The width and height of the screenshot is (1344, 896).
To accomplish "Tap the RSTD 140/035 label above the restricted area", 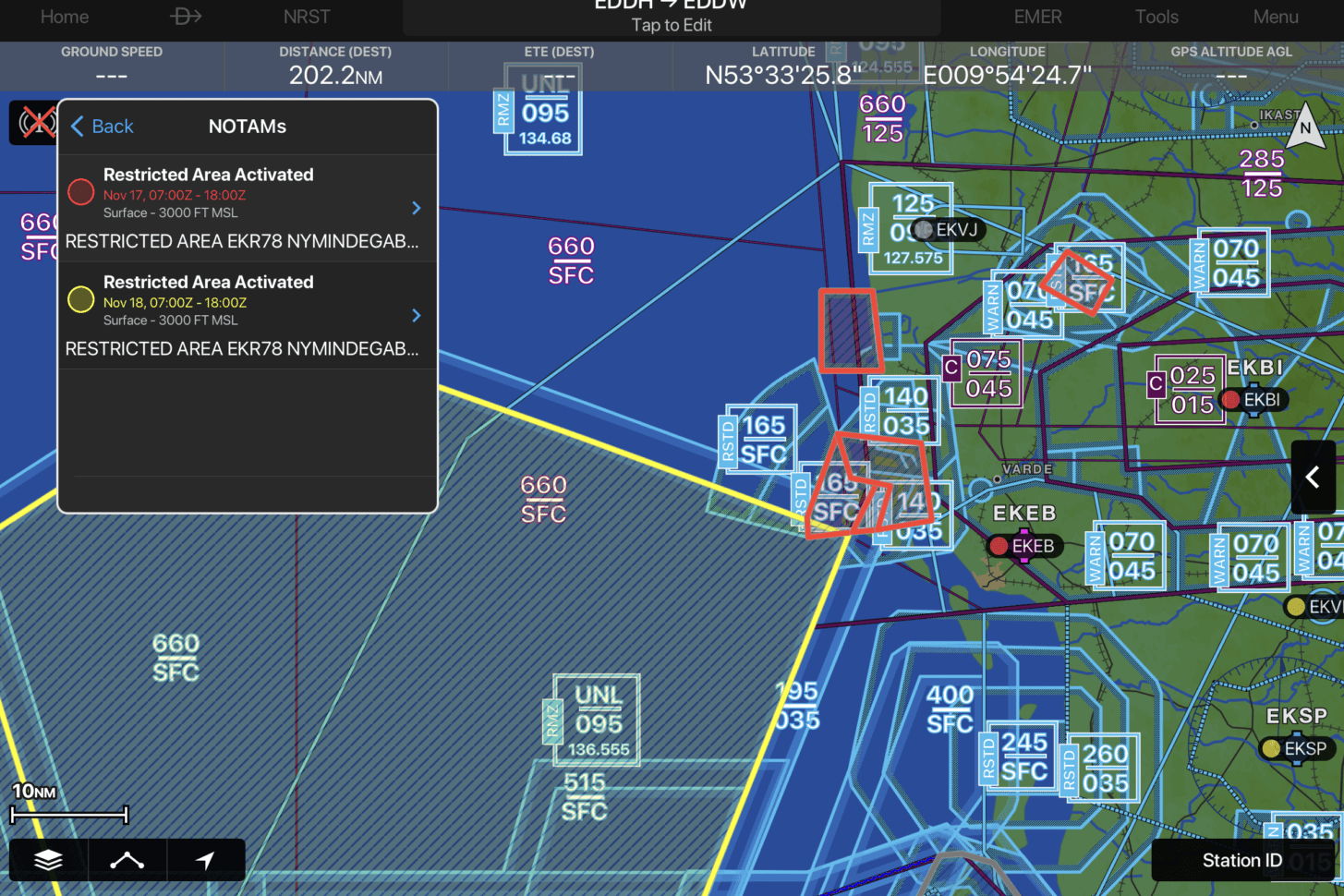I will 898,411.
